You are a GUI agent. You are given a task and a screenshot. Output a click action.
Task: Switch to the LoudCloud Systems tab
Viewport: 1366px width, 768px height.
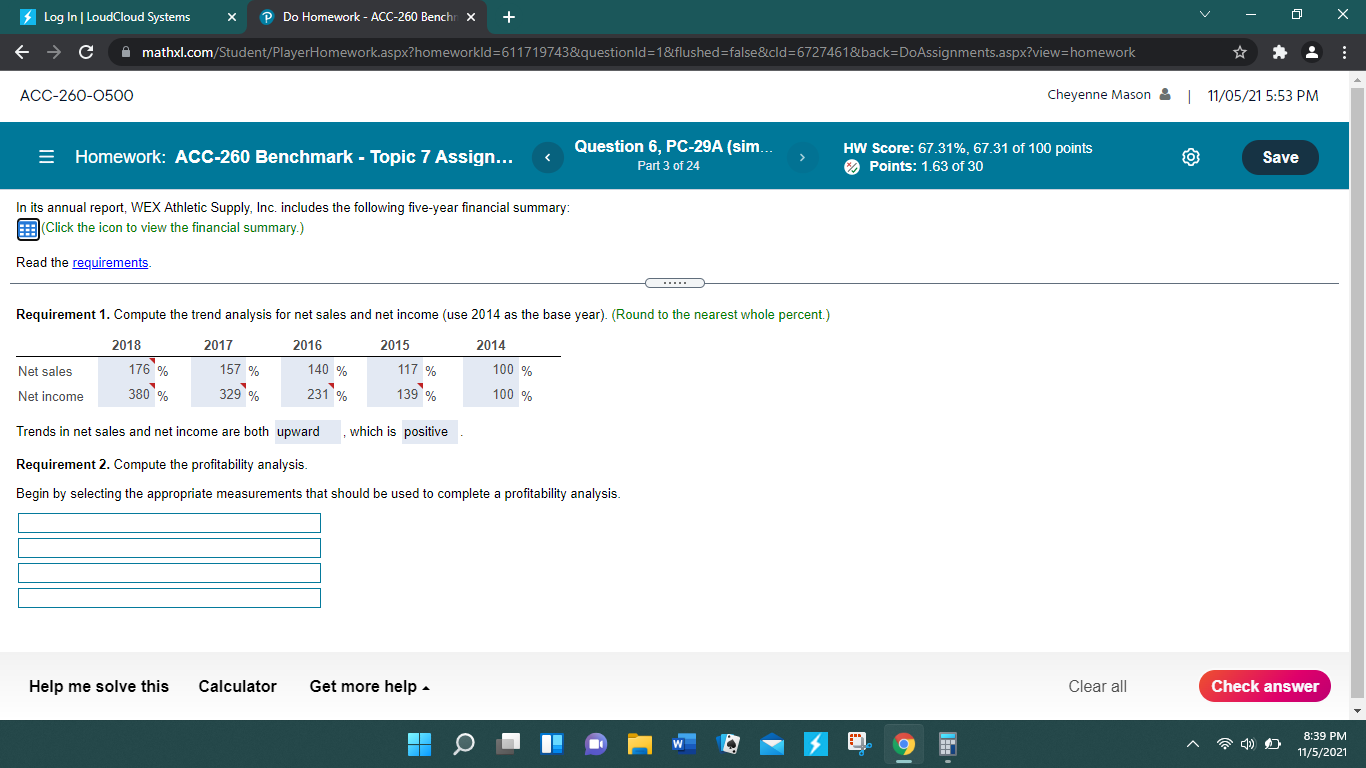(x=120, y=16)
